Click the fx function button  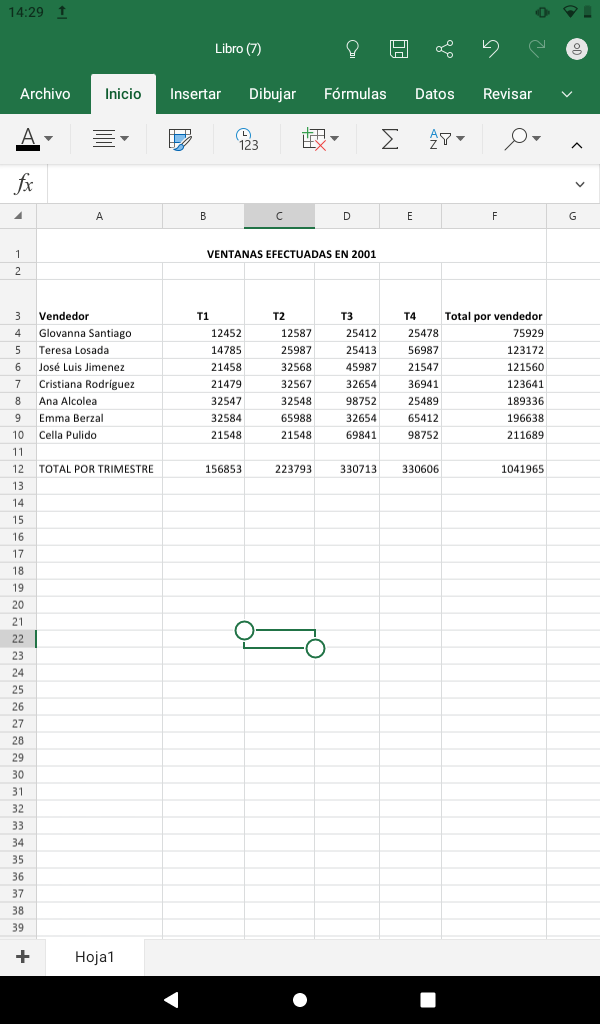click(x=24, y=185)
